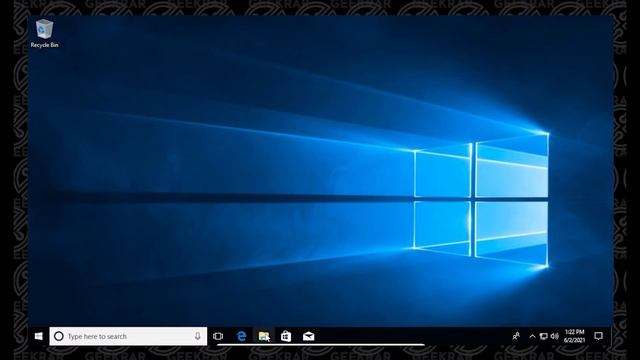Open the Action Center notifications icon
Viewport: 640px width, 360px height.
(598, 336)
